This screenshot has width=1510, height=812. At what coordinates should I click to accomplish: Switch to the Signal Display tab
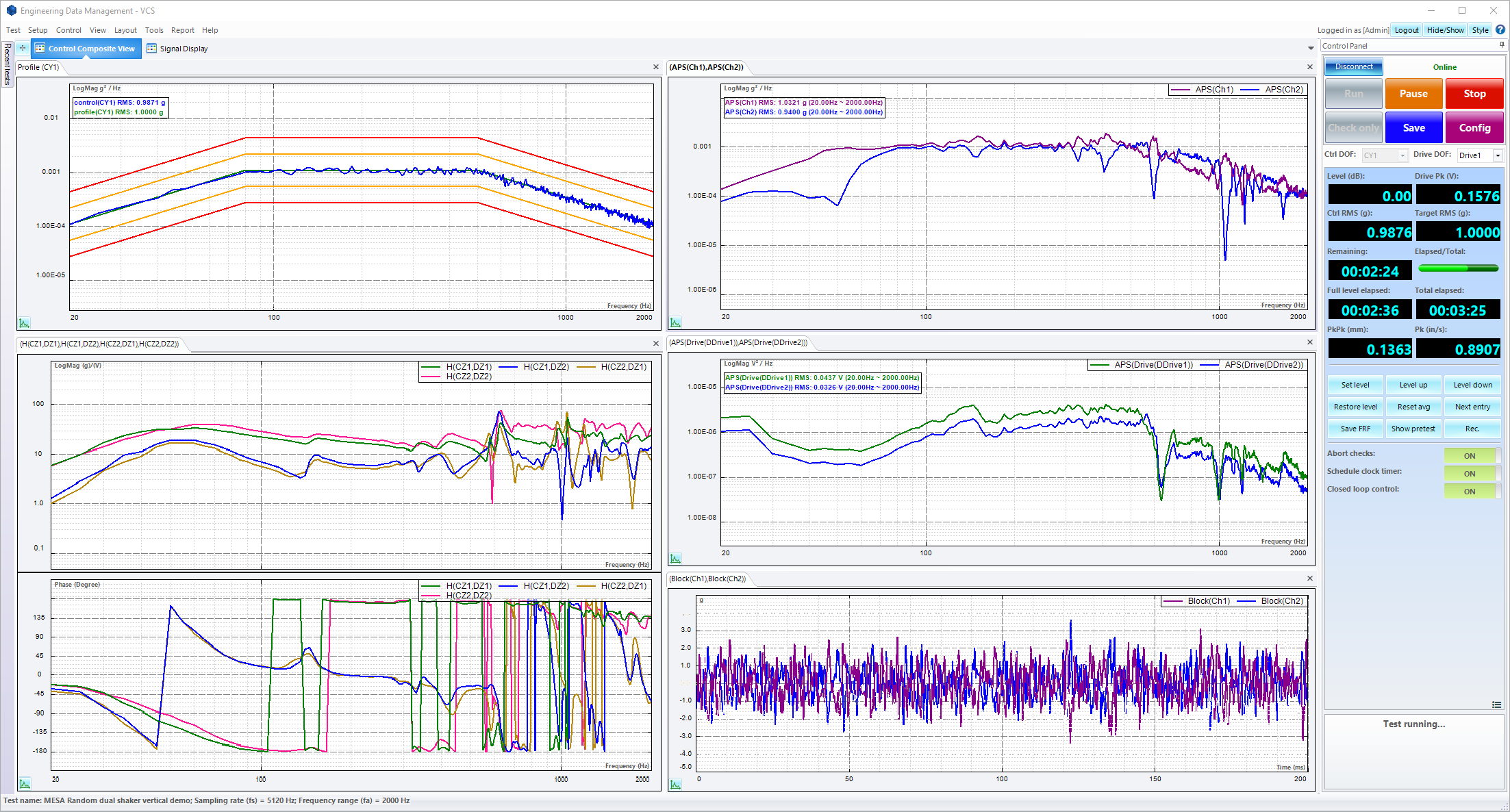point(177,49)
